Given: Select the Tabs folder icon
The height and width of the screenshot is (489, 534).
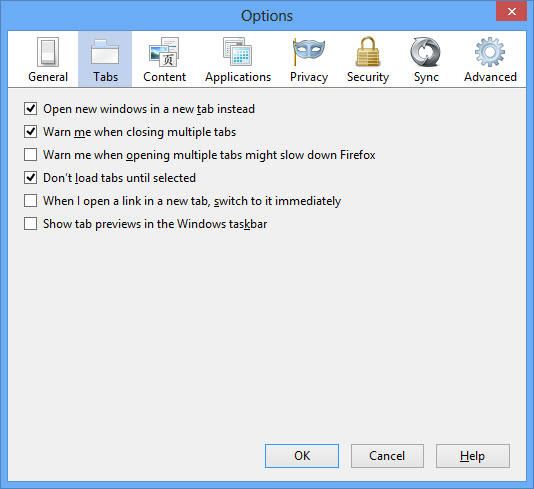Looking at the screenshot, I should coord(105,52).
